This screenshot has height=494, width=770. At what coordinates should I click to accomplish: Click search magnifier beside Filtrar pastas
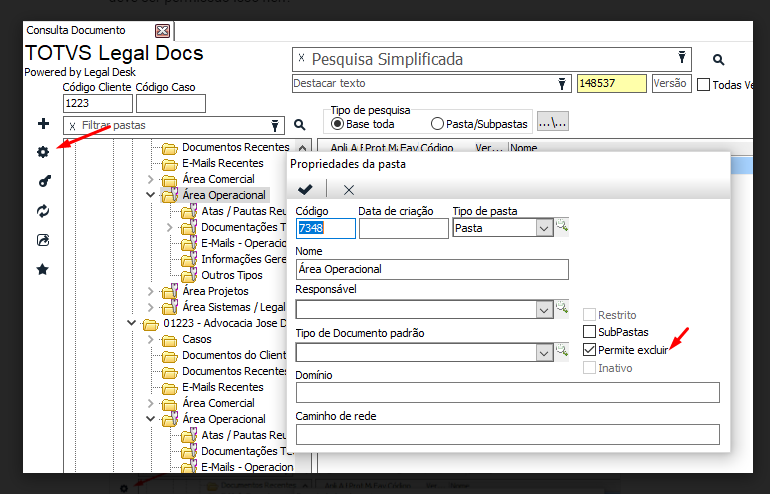coord(300,125)
